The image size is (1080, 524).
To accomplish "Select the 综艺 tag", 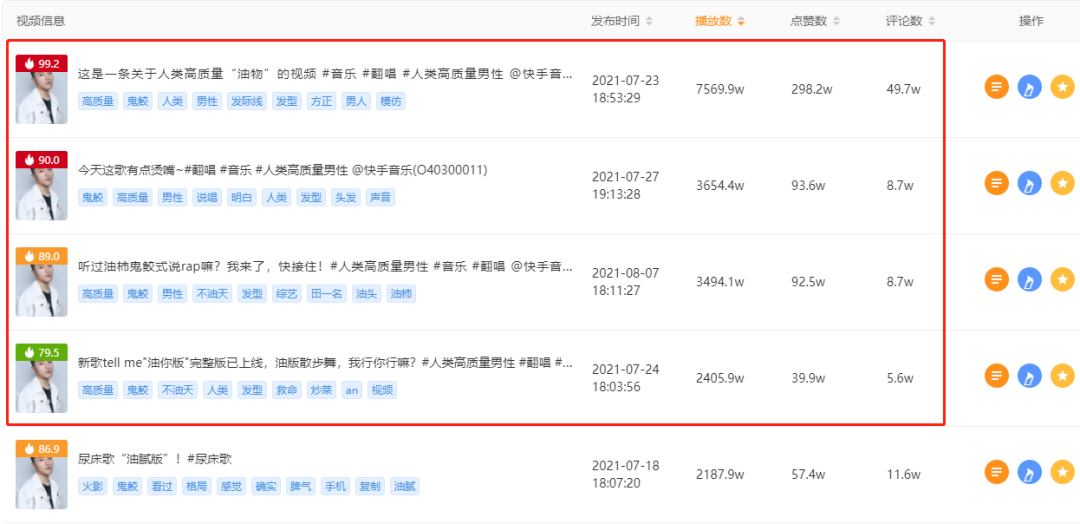I will coord(287,294).
